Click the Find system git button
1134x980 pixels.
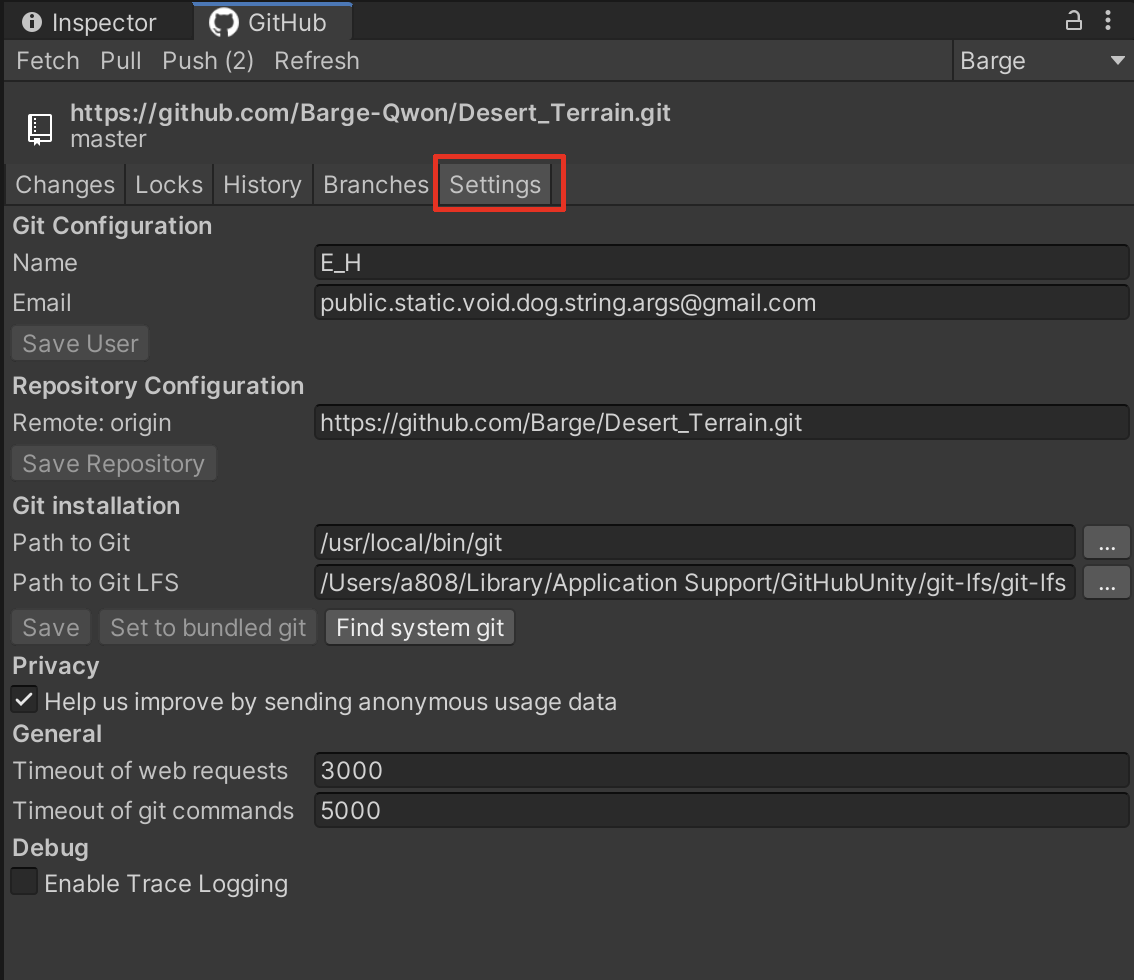(x=420, y=628)
